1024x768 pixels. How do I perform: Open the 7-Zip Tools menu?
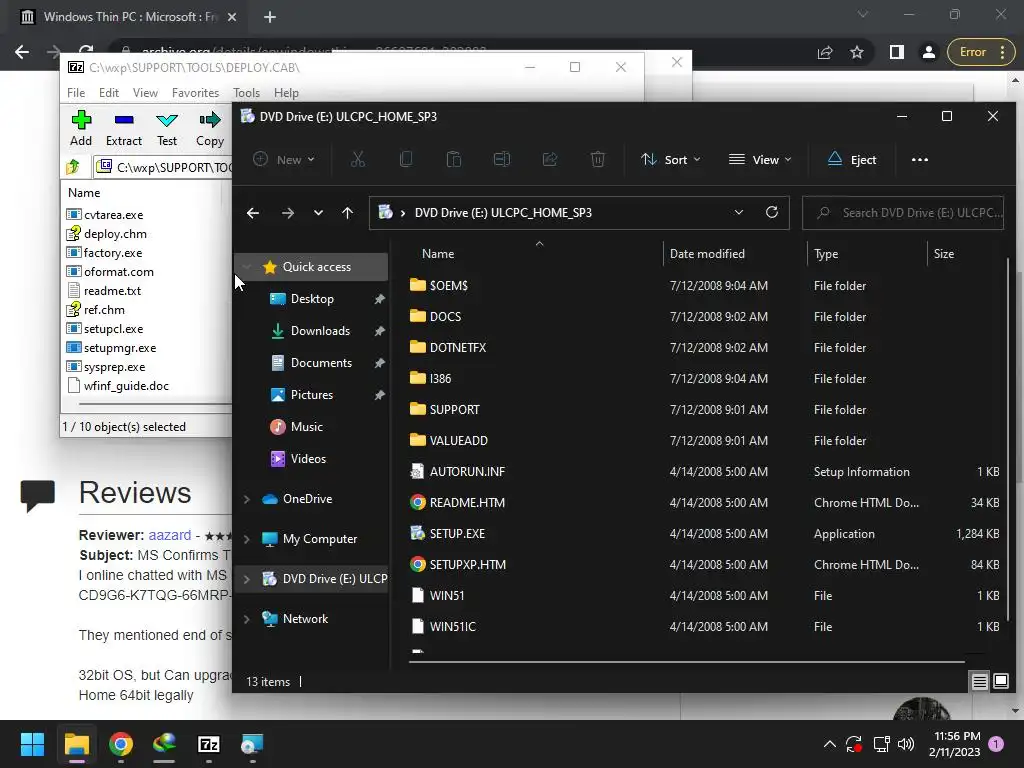pyautogui.click(x=246, y=93)
